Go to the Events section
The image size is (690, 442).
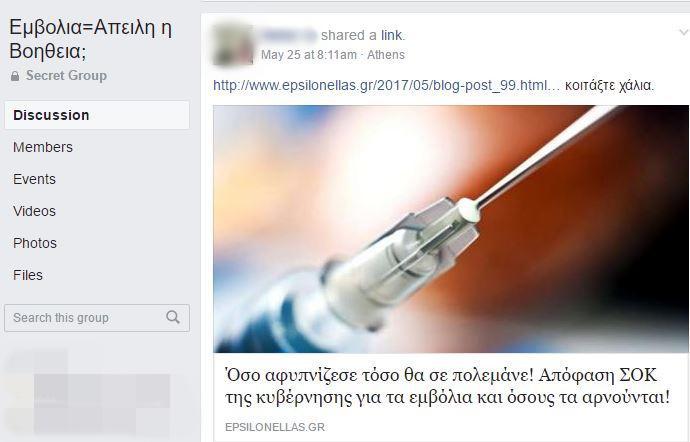tap(34, 179)
